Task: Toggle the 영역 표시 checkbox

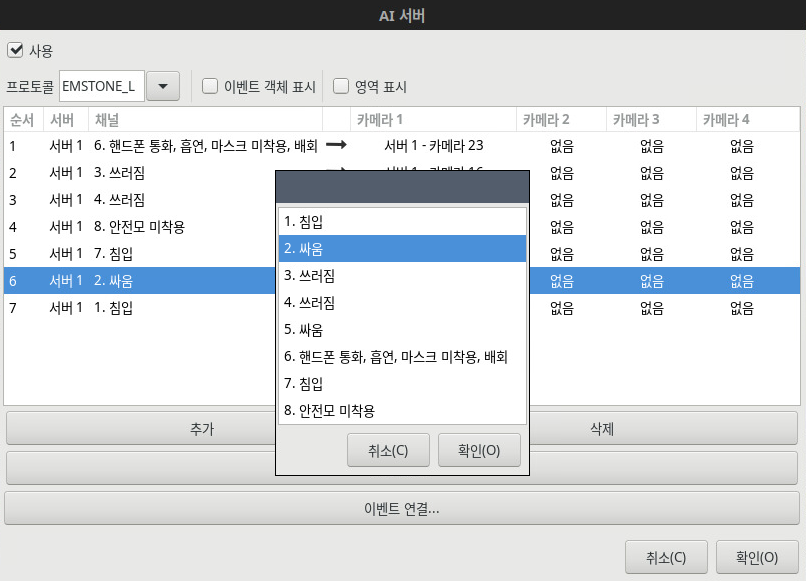Action: [x=341, y=86]
